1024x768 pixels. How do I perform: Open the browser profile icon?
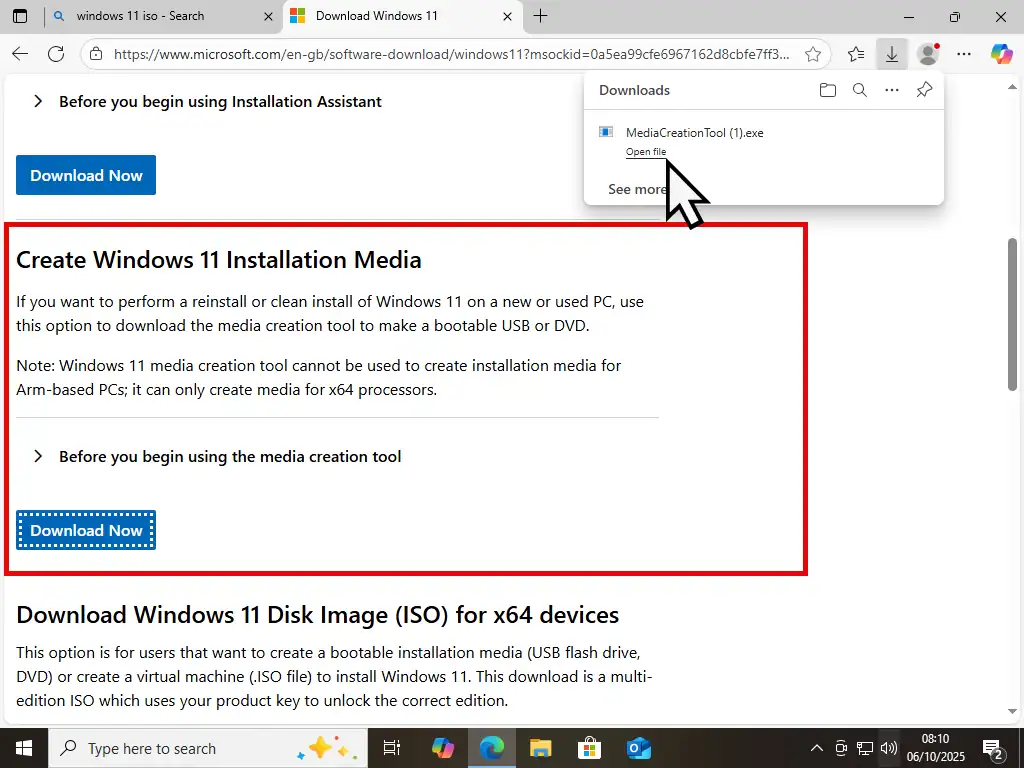click(928, 54)
